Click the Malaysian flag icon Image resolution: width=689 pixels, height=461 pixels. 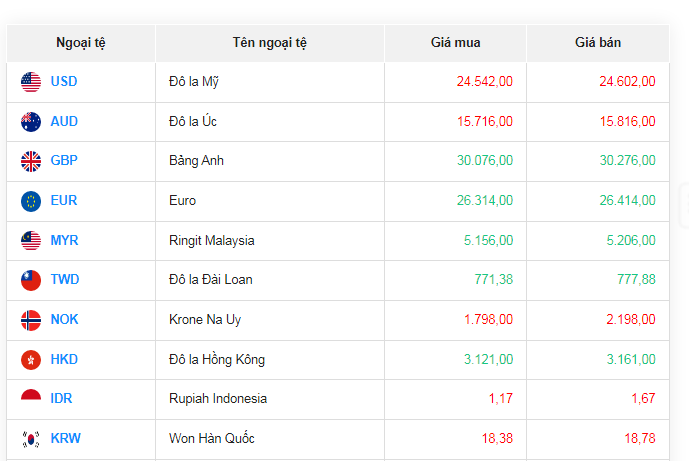[x=31, y=241]
